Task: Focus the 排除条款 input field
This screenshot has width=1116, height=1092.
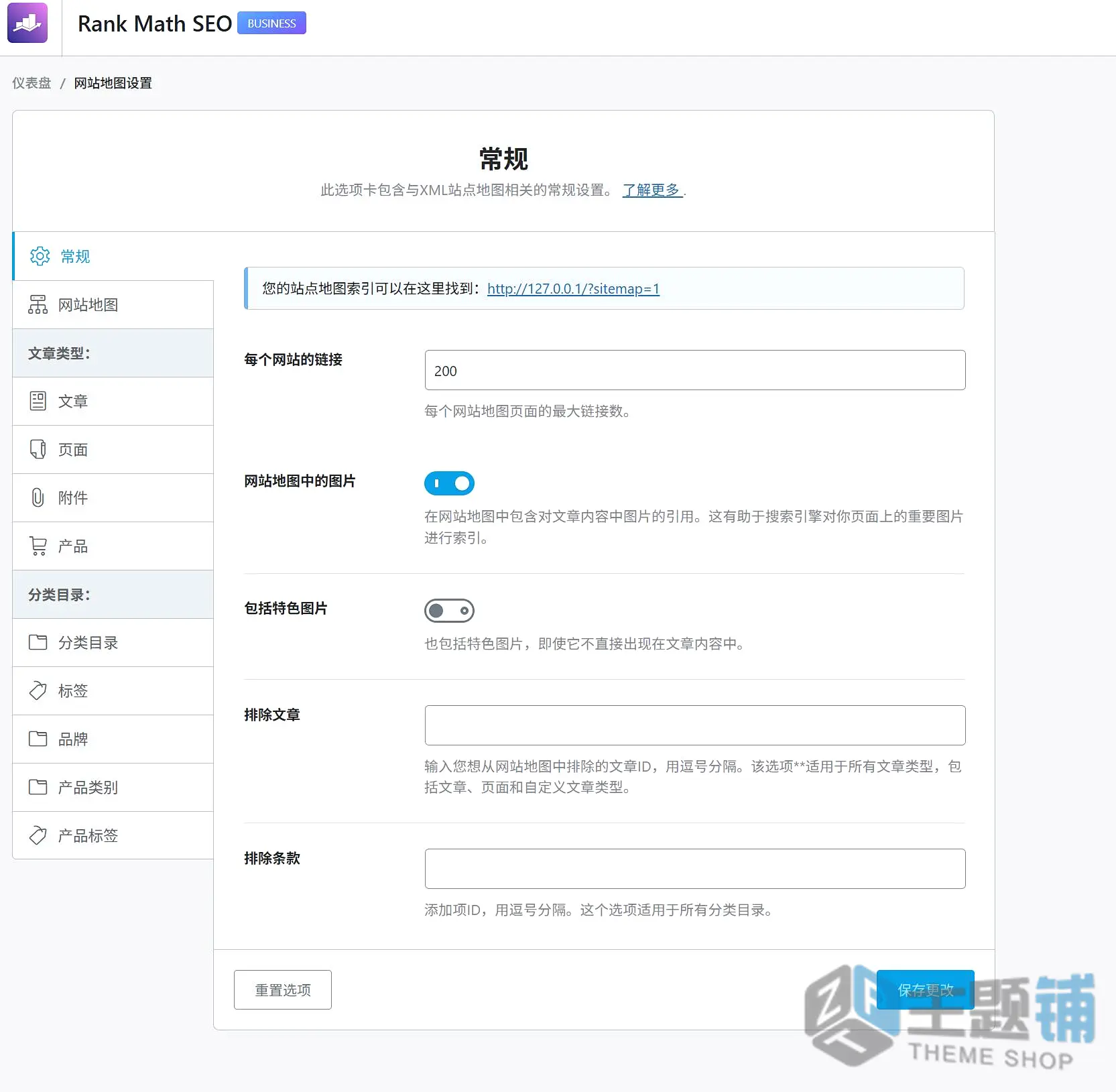Action: tap(695, 869)
